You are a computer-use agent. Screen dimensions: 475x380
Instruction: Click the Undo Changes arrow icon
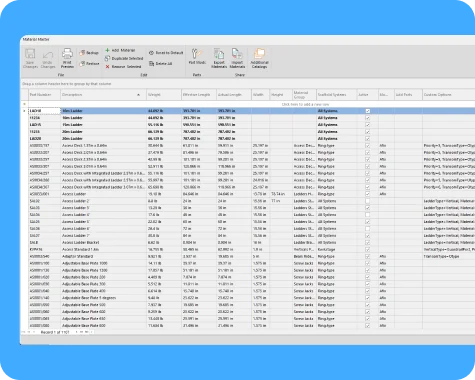pyautogui.click(x=48, y=54)
